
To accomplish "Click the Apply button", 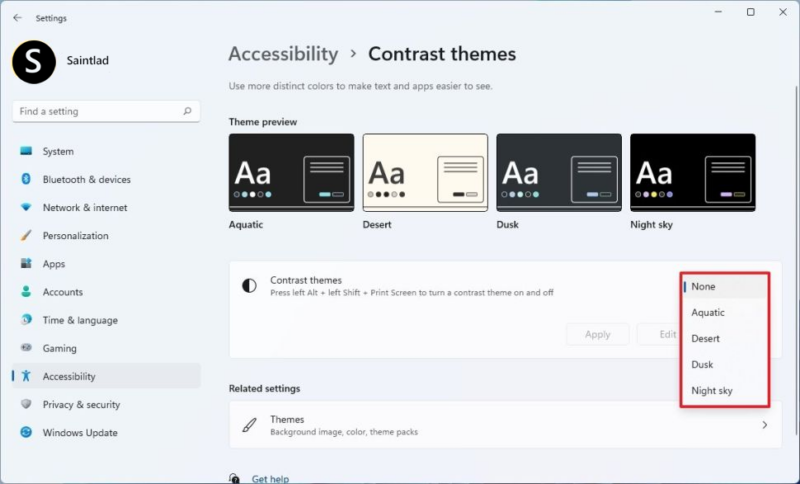I will click(597, 334).
